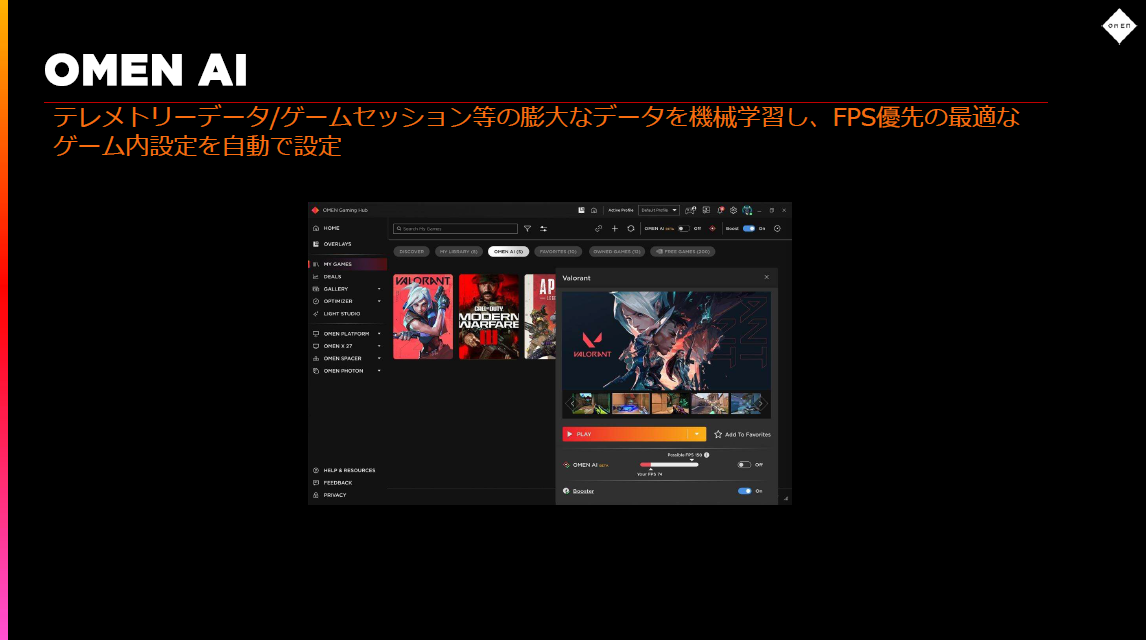The height and width of the screenshot is (640, 1146).
Task: Click the Booster icon in Valorant panel
Action: (x=566, y=491)
